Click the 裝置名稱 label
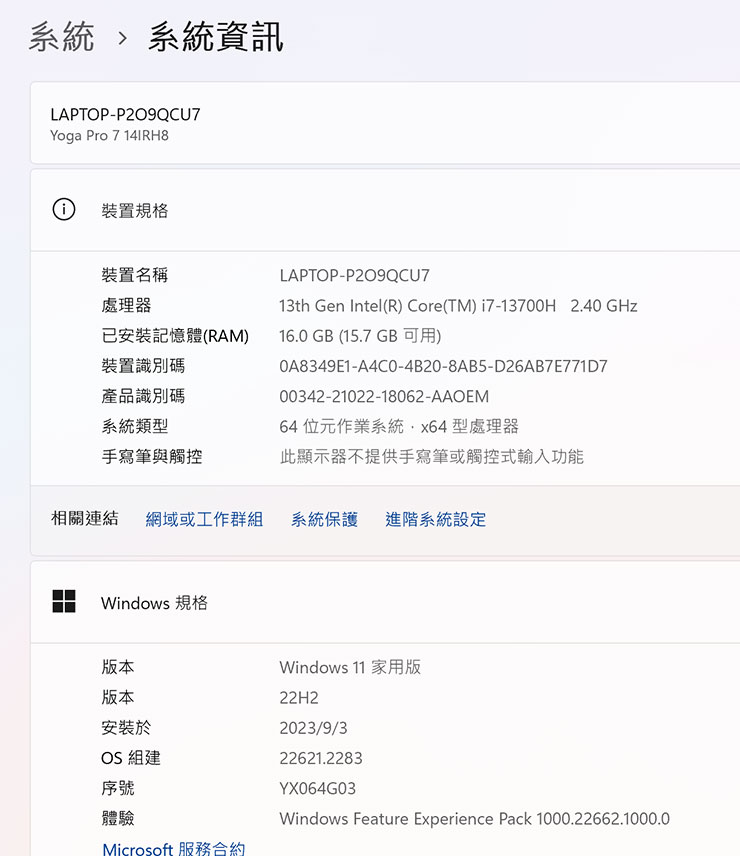The height and width of the screenshot is (856, 740). [x=135, y=275]
